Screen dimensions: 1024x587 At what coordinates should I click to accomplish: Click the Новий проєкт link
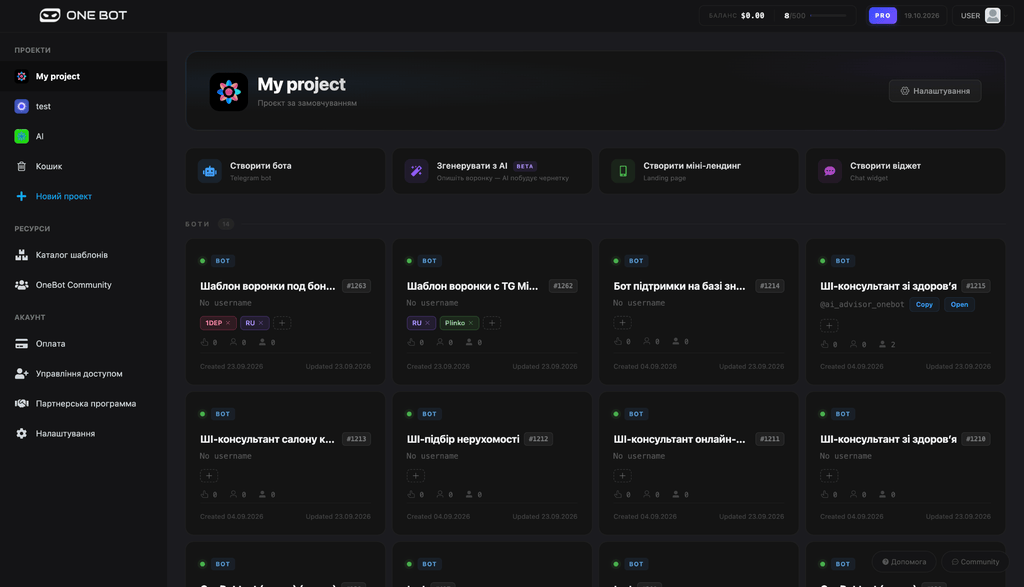[63, 197]
